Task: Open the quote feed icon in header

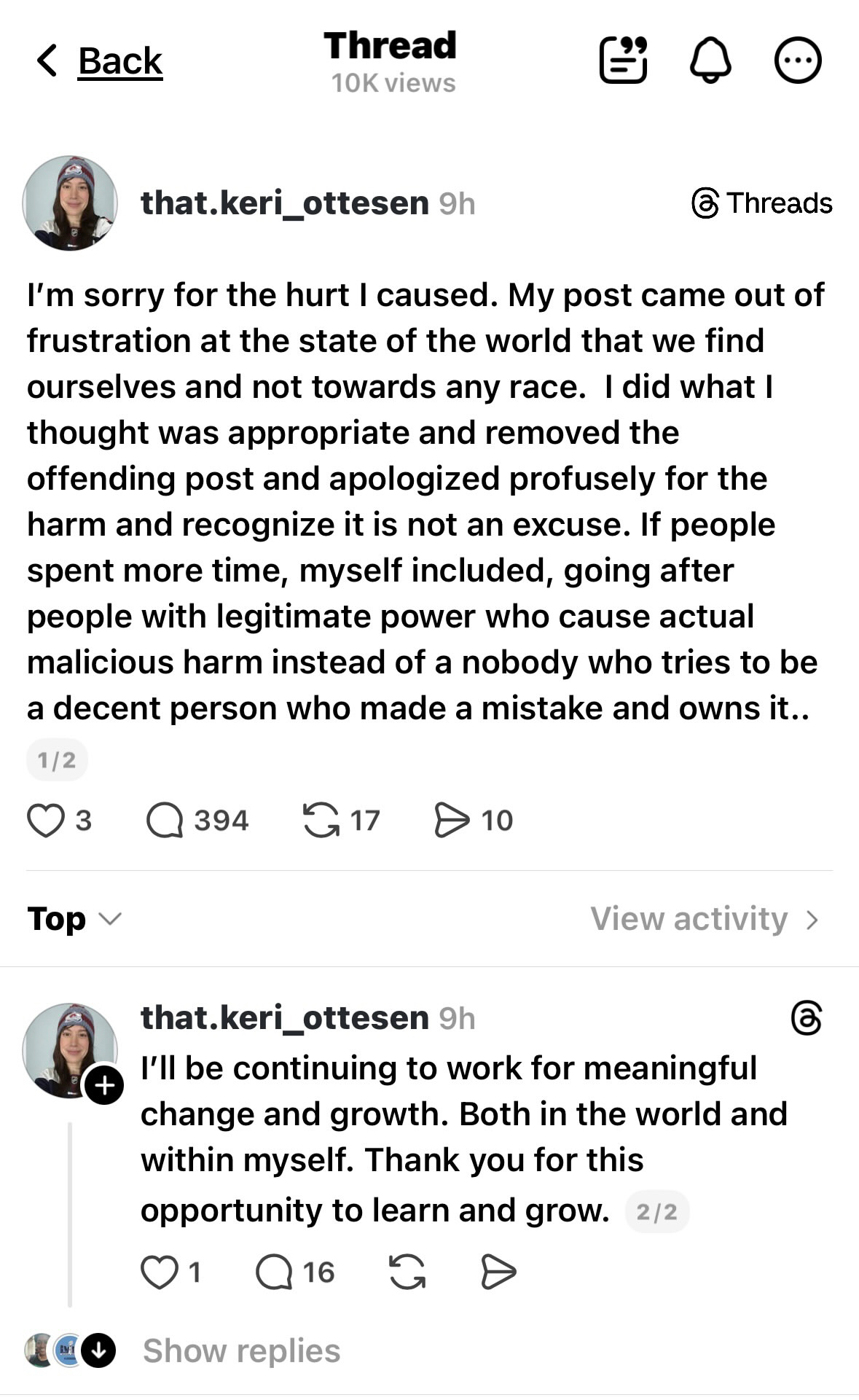Action: coord(623,60)
